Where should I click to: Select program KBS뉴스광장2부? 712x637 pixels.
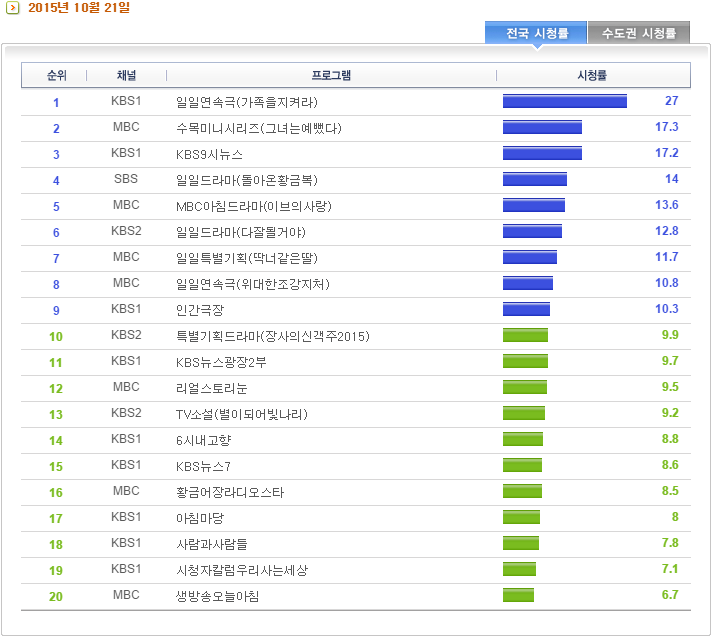coord(221,362)
